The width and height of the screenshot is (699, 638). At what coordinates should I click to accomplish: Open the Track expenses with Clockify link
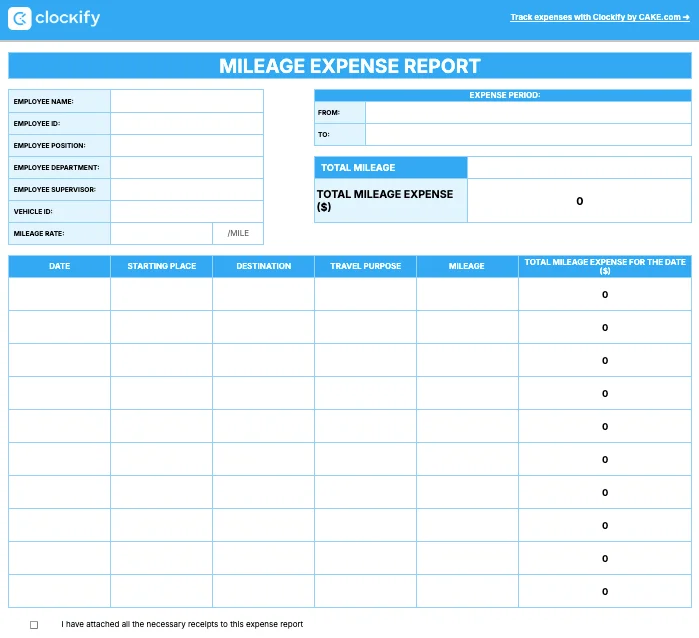pyautogui.click(x=600, y=17)
